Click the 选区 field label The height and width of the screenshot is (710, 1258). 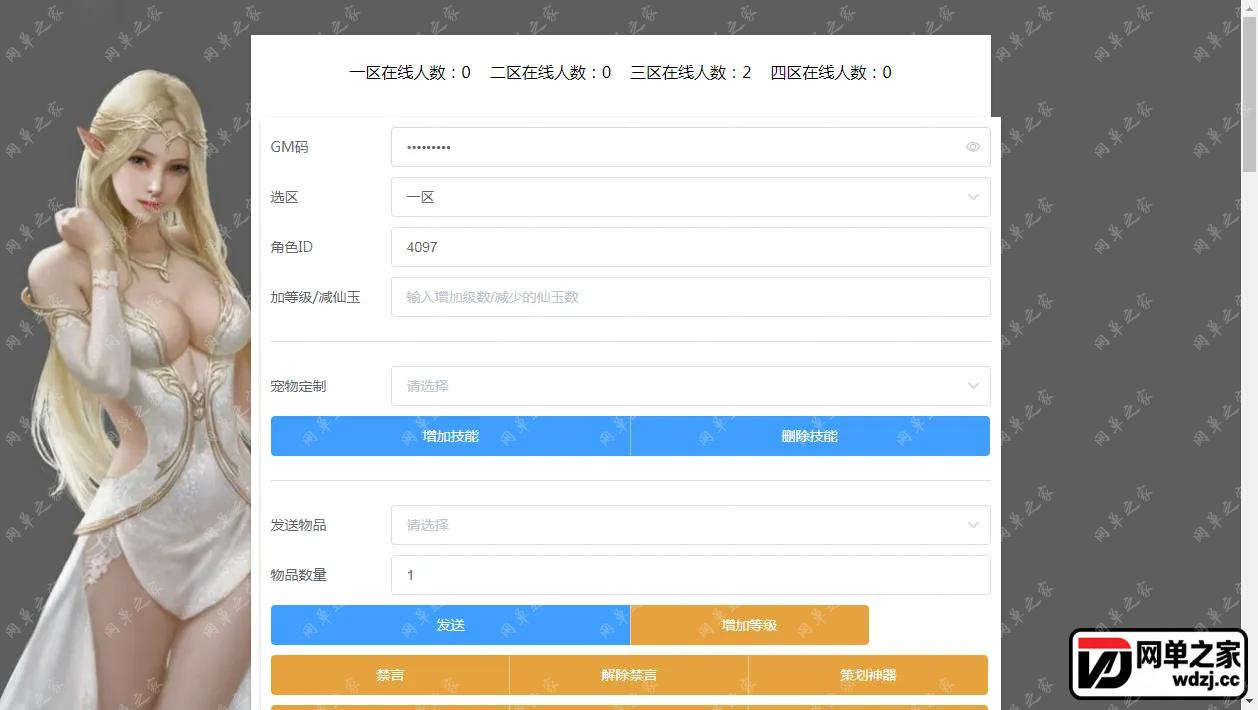tap(285, 197)
